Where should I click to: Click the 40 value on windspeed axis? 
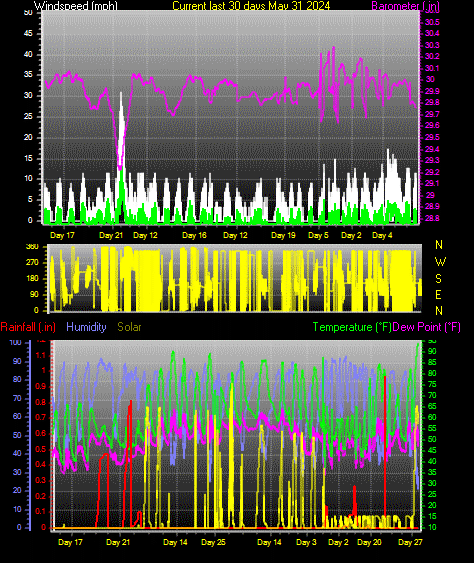tap(28, 54)
